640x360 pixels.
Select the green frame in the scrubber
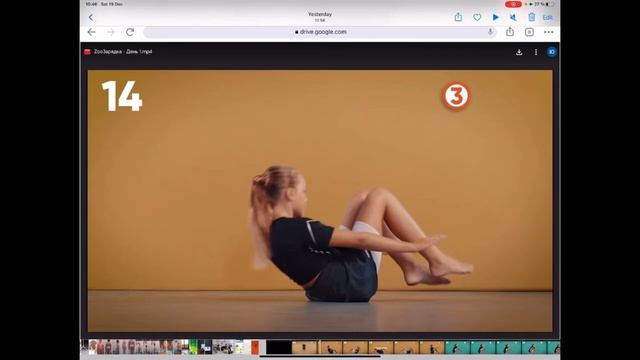tap(193, 347)
